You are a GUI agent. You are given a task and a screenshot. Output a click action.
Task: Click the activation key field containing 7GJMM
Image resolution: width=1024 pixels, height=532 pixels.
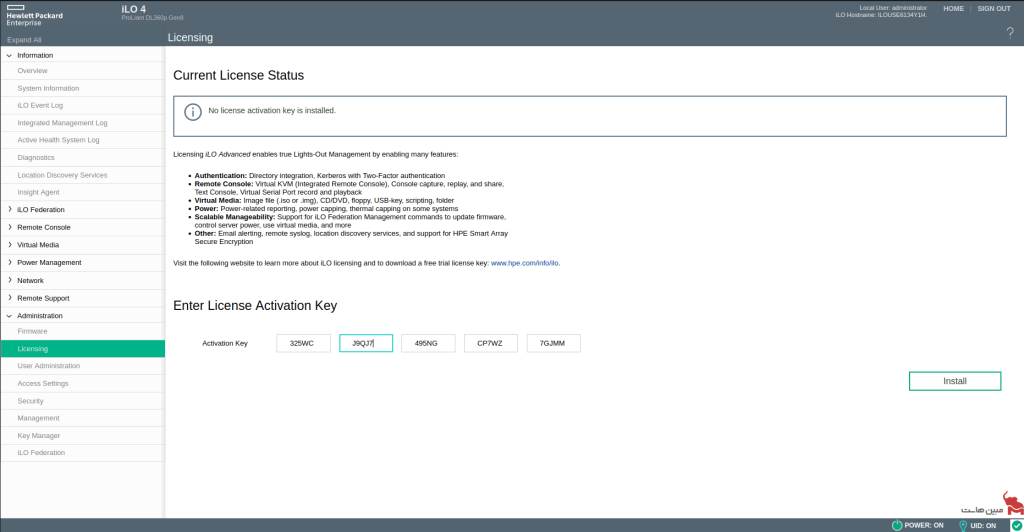(x=553, y=343)
